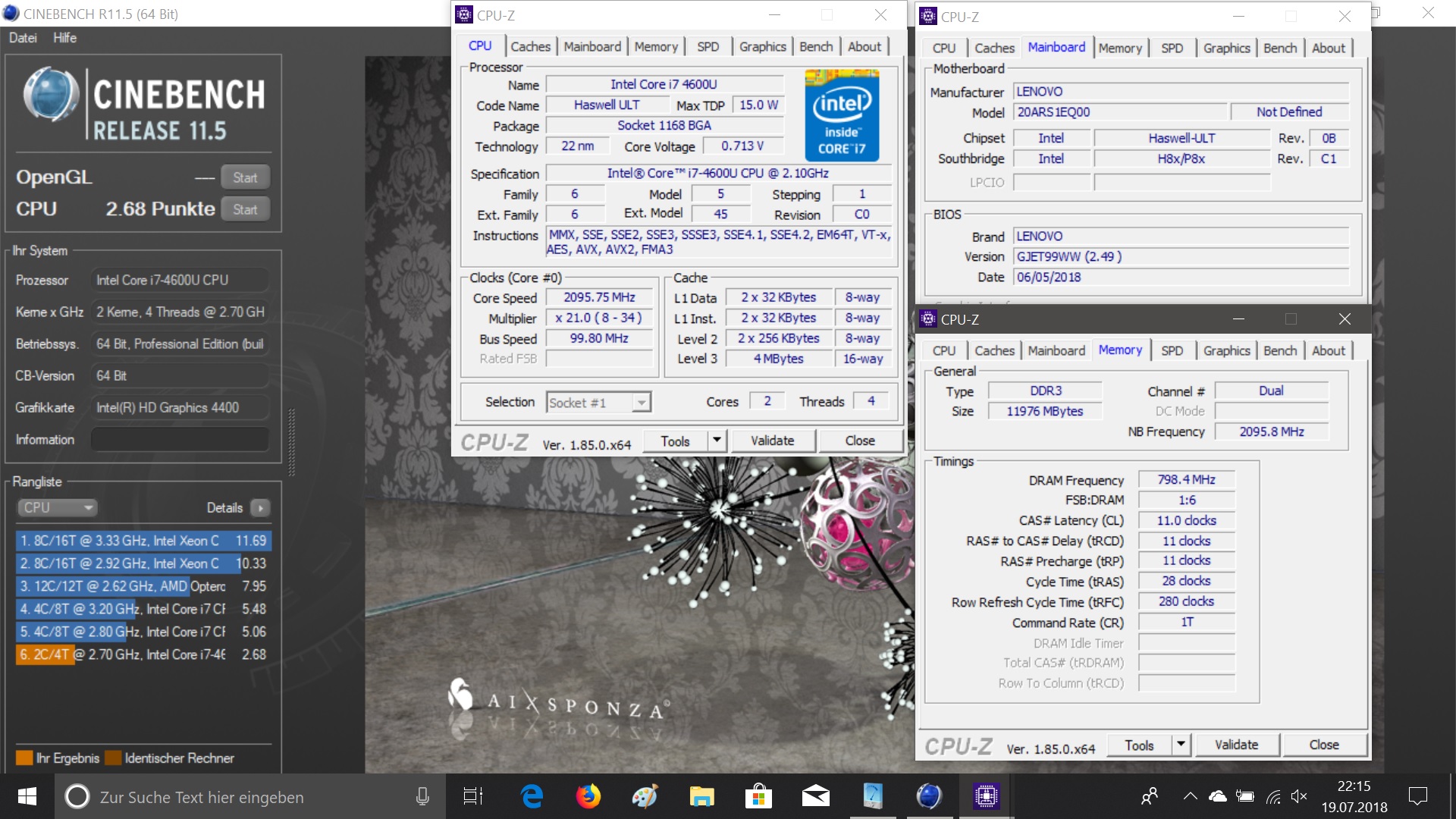Image resolution: width=1456 pixels, height=819 pixels.
Task: Open Microsoft Store from the taskbar
Action: tap(758, 796)
